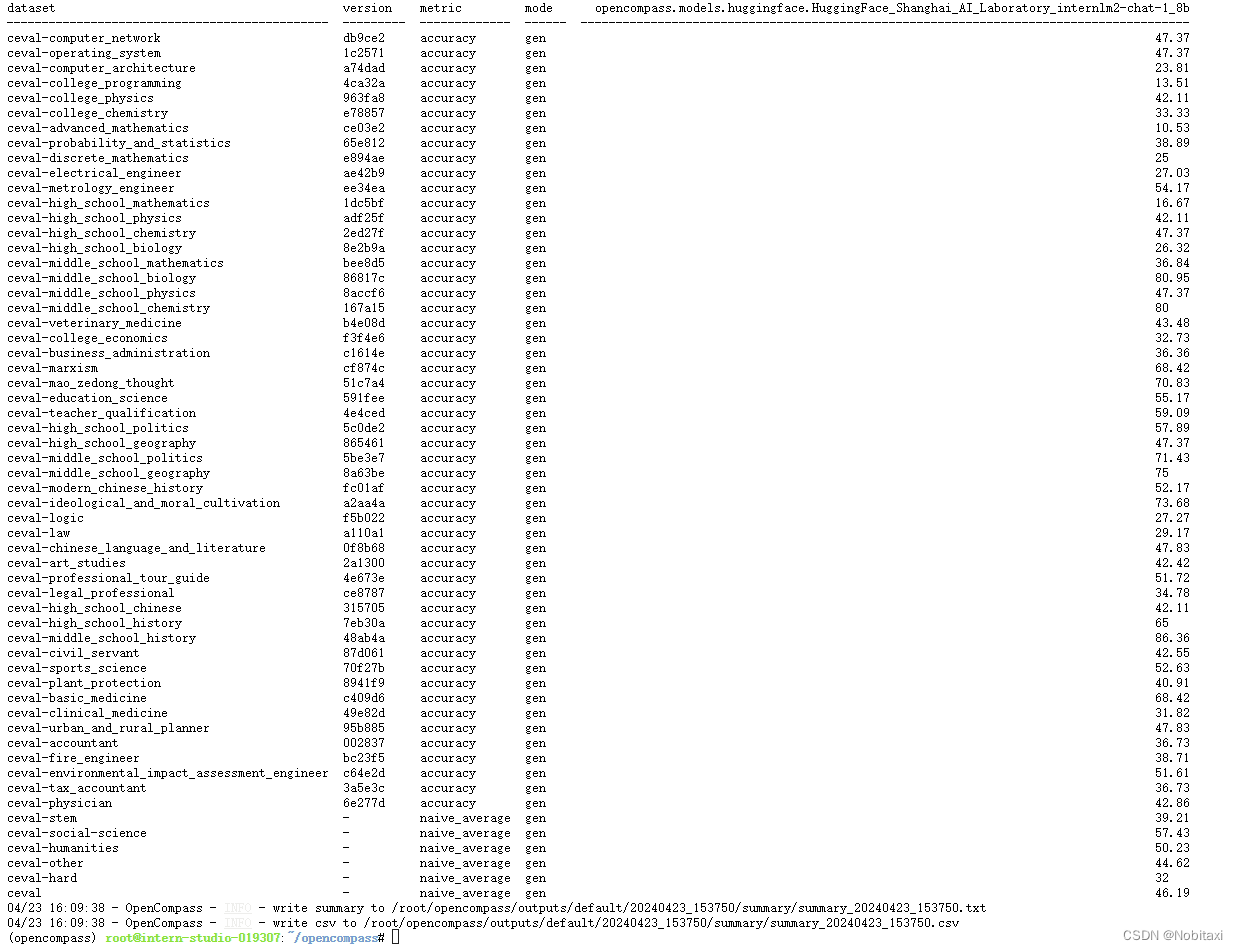Click score 65 for ceval-high_school_history
The width and height of the screenshot is (1238, 950).
(x=1161, y=623)
